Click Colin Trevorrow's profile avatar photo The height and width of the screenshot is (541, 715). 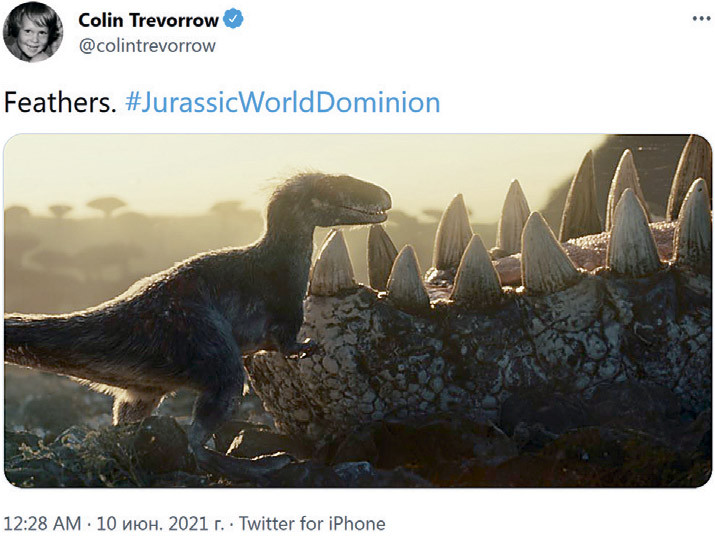[33, 32]
